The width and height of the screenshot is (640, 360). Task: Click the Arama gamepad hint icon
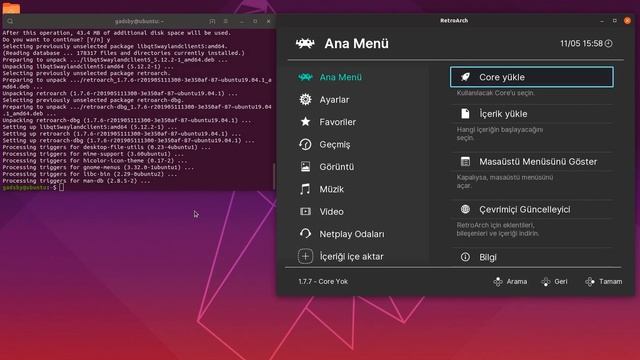click(x=498, y=282)
